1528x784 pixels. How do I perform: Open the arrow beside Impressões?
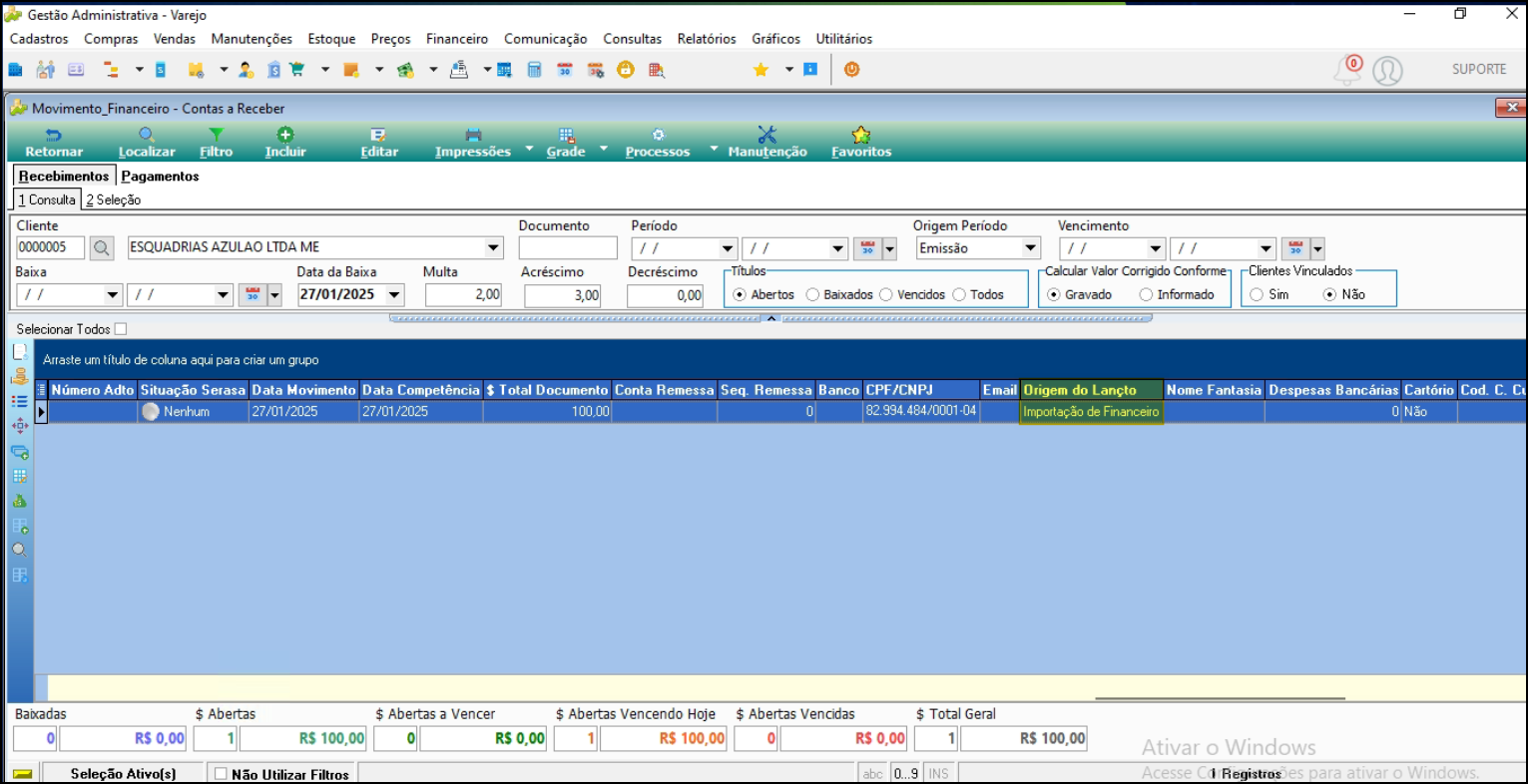(x=529, y=149)
